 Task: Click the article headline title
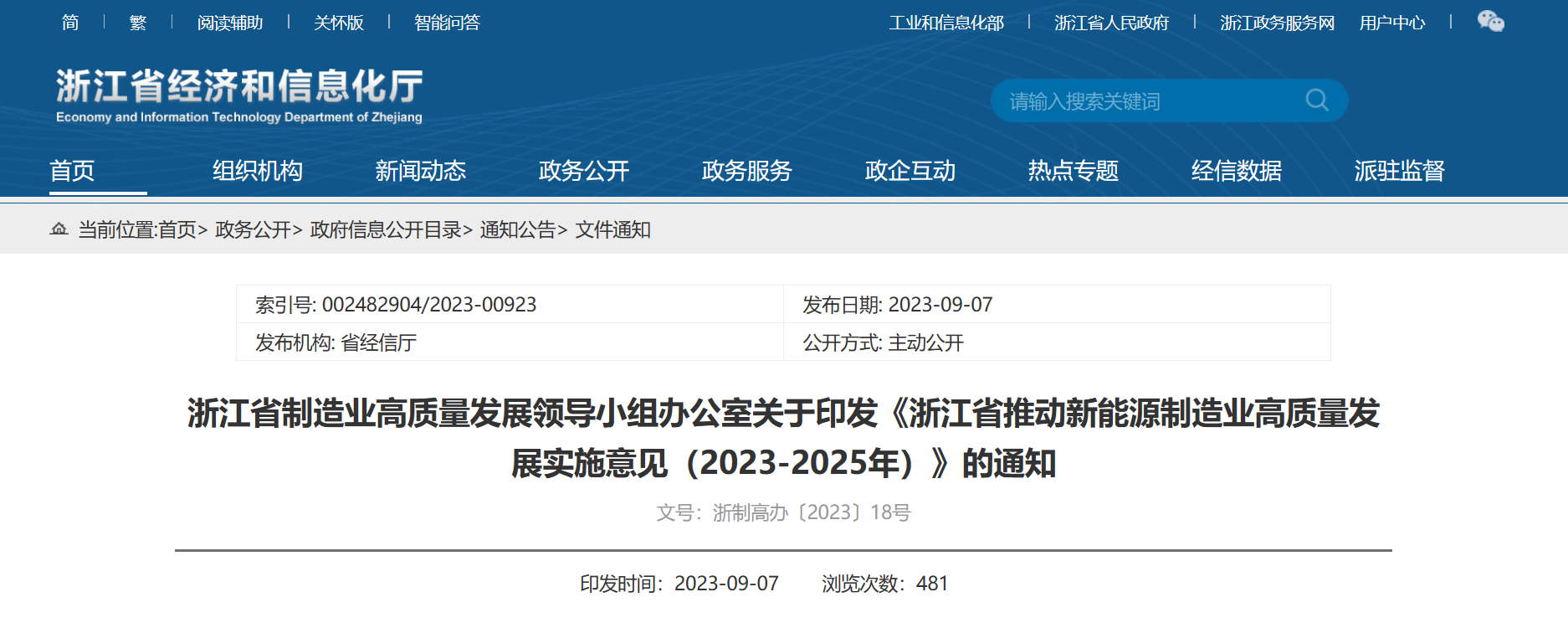(x=784, y=438)
